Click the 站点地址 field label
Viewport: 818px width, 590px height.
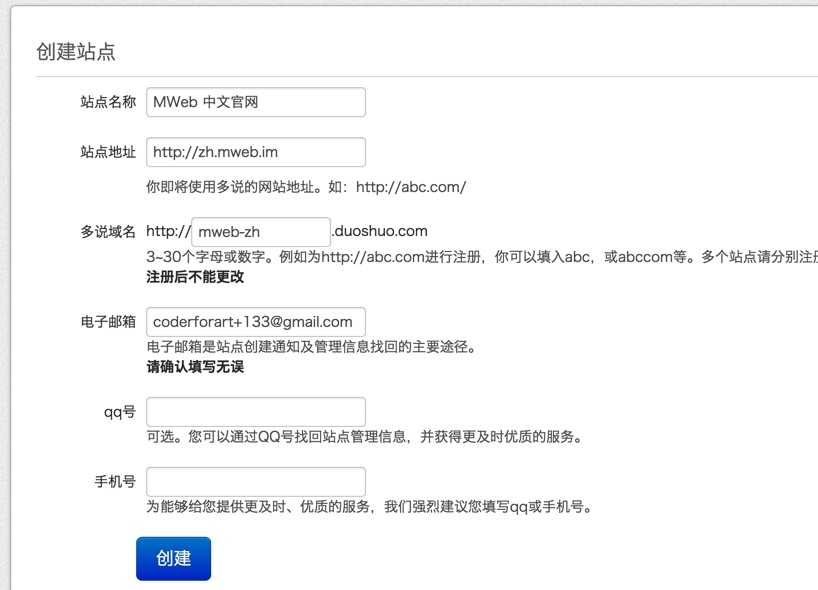(108, 152)
